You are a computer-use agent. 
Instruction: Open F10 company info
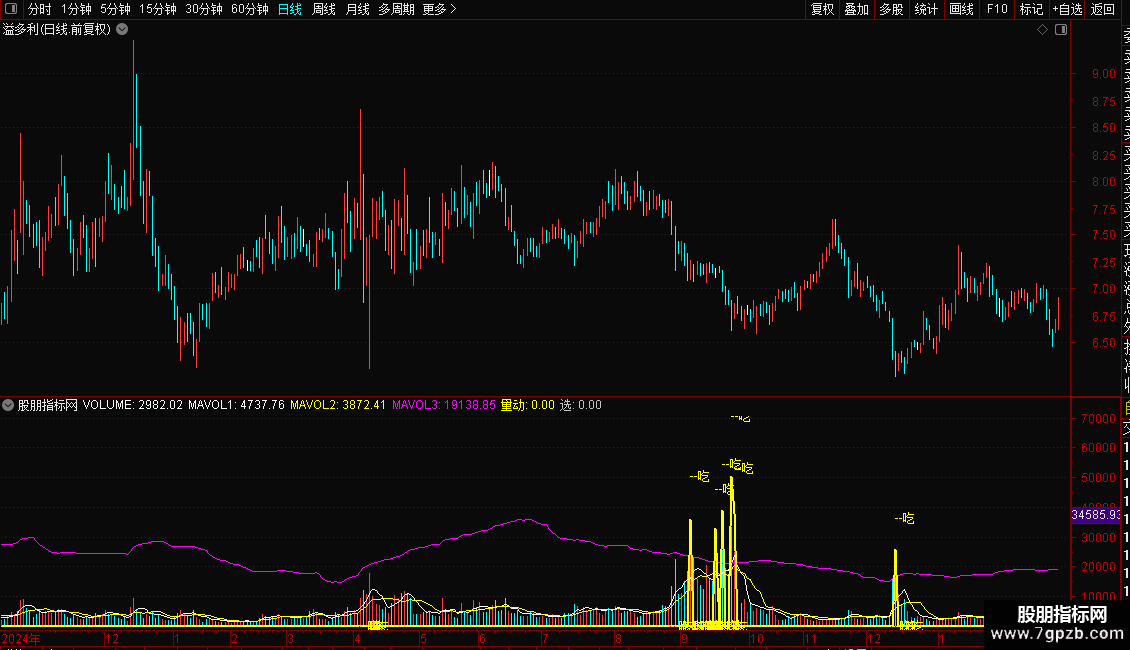[997, 9]
